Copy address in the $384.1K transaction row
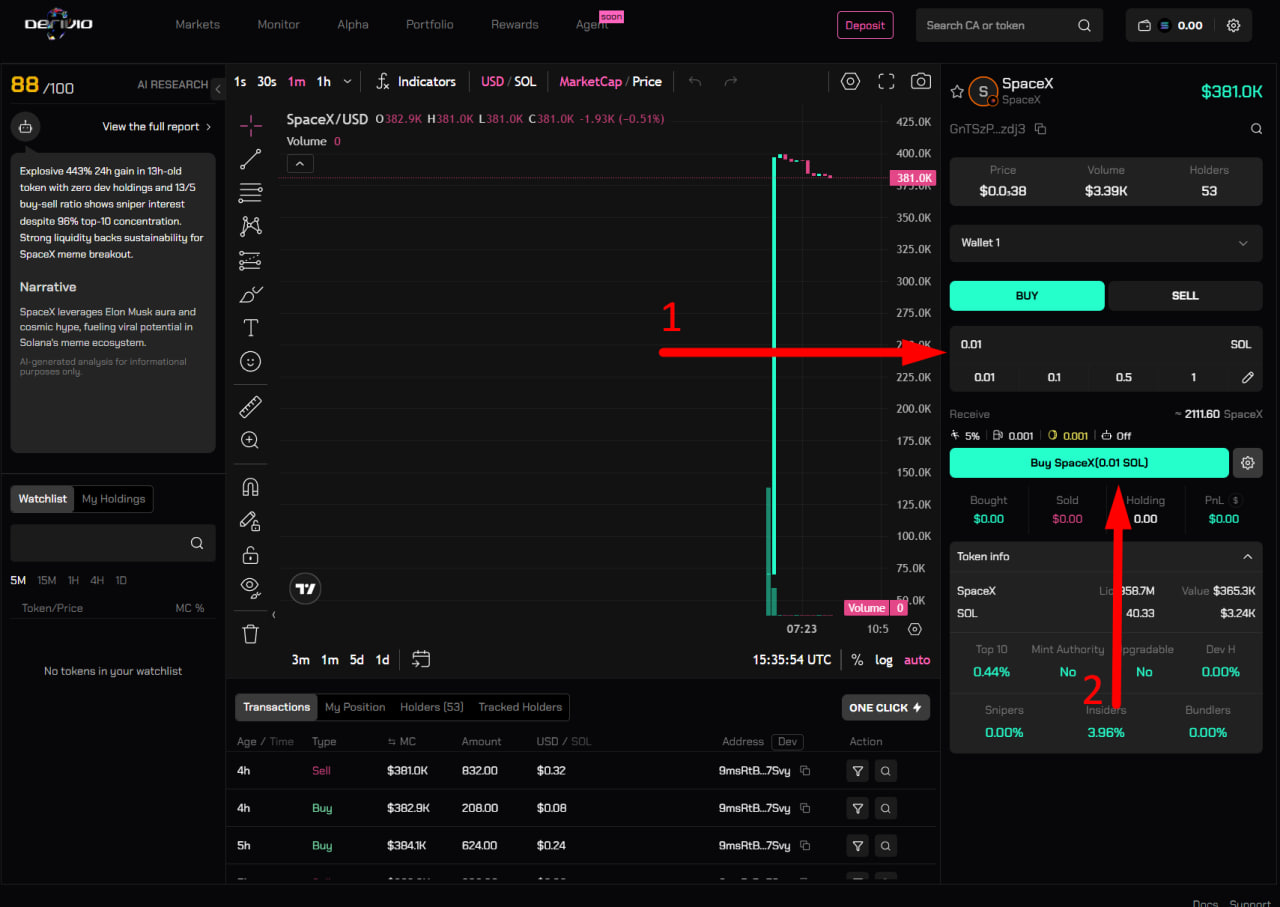 (x=805, y=845)
